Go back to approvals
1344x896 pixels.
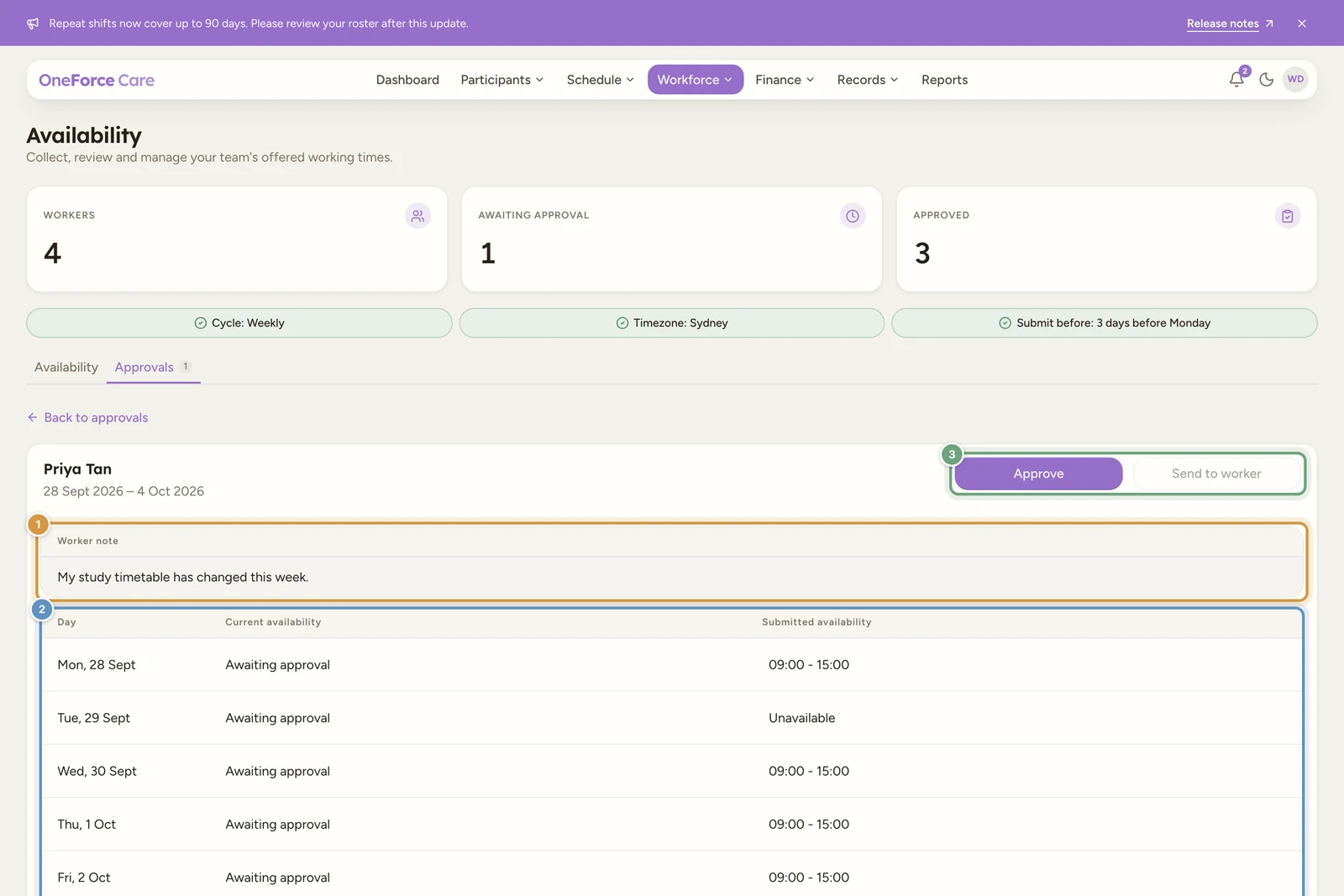coord(87,417)
